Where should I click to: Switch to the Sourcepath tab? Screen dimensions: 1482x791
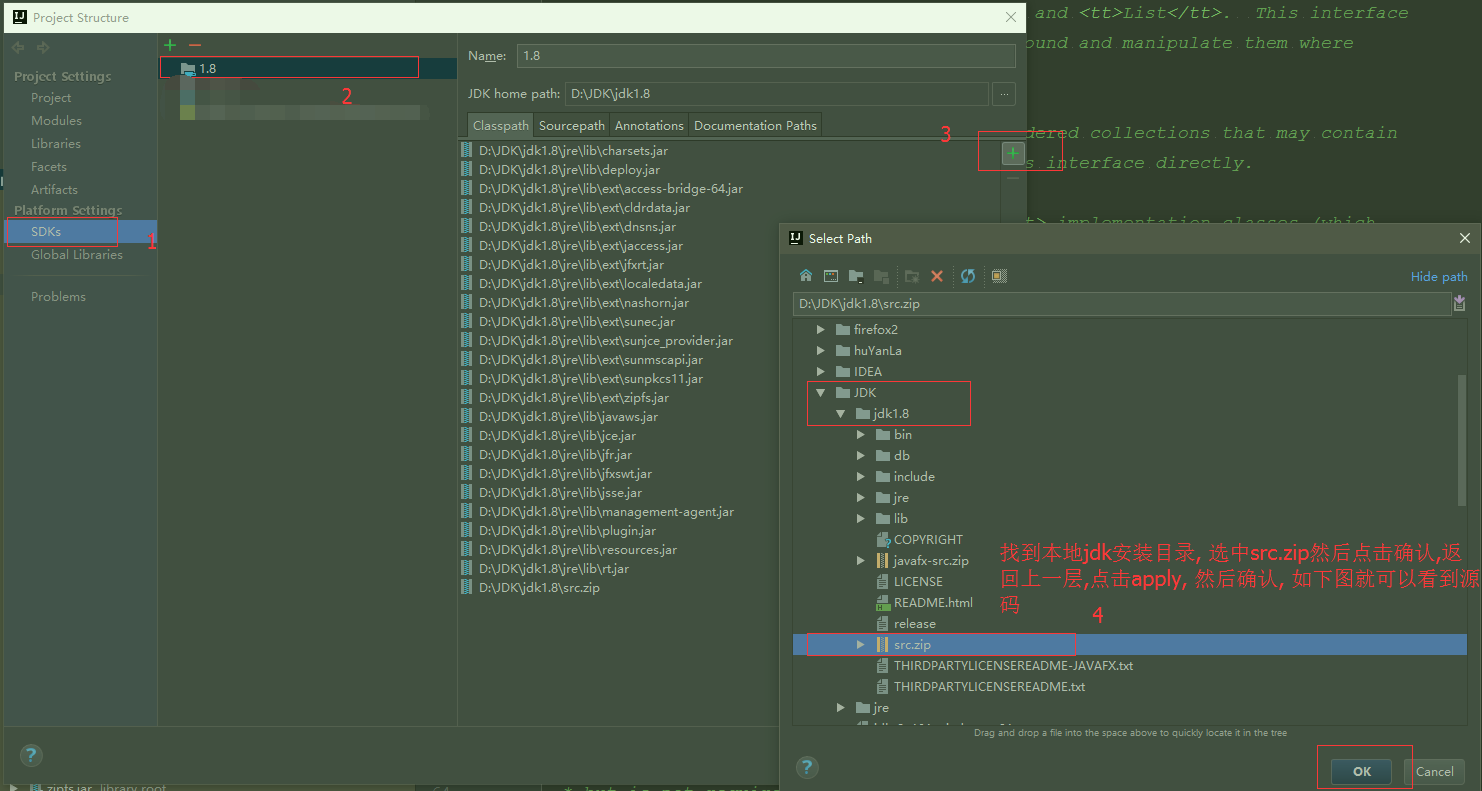(x=572, y=125)
